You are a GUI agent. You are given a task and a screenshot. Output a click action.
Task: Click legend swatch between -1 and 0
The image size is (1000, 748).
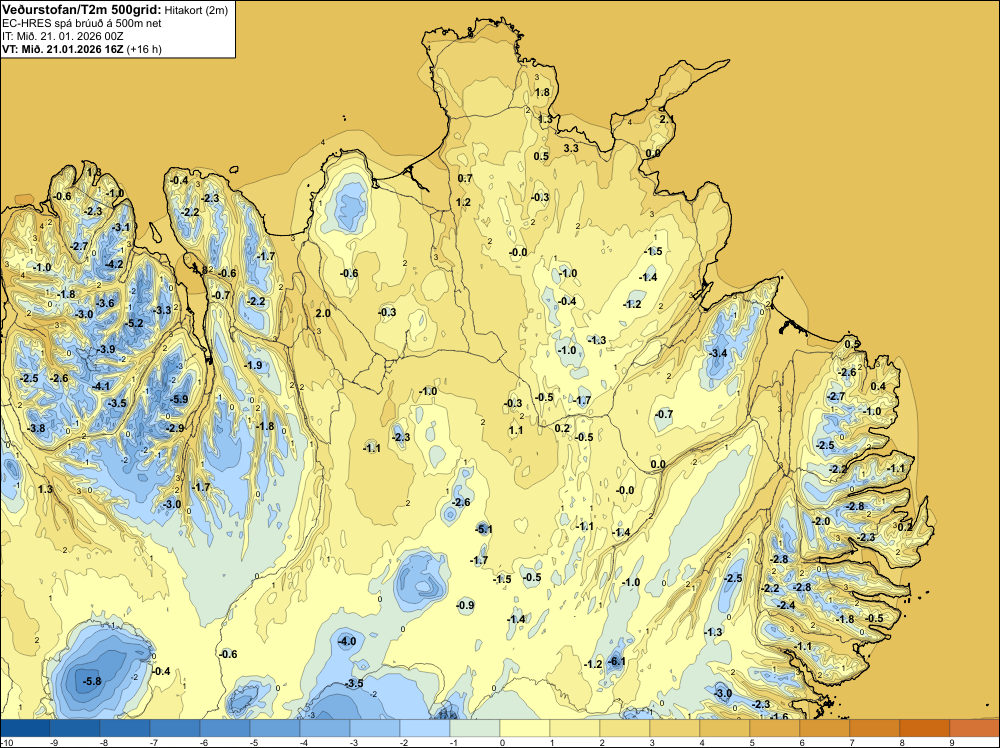click(x=474, y=728)
